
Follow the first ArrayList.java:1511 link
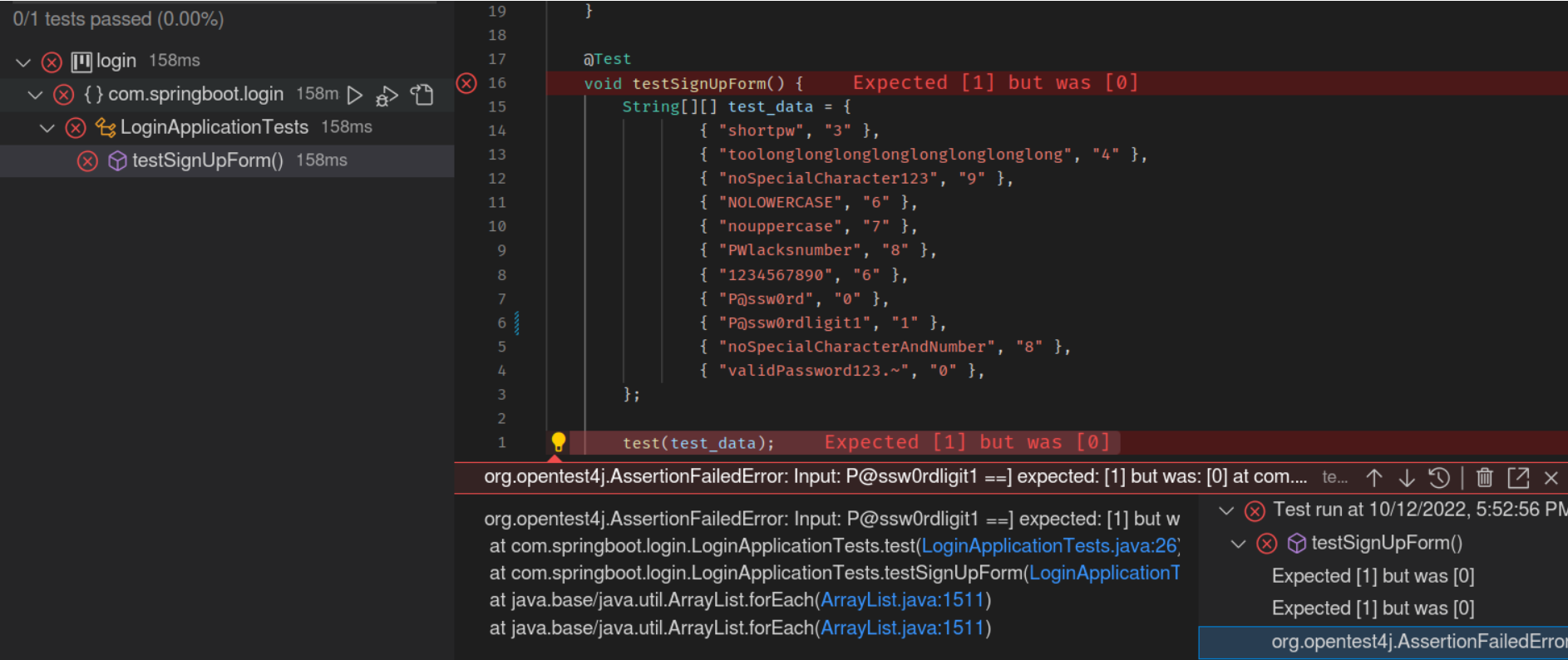click(902, 600)
